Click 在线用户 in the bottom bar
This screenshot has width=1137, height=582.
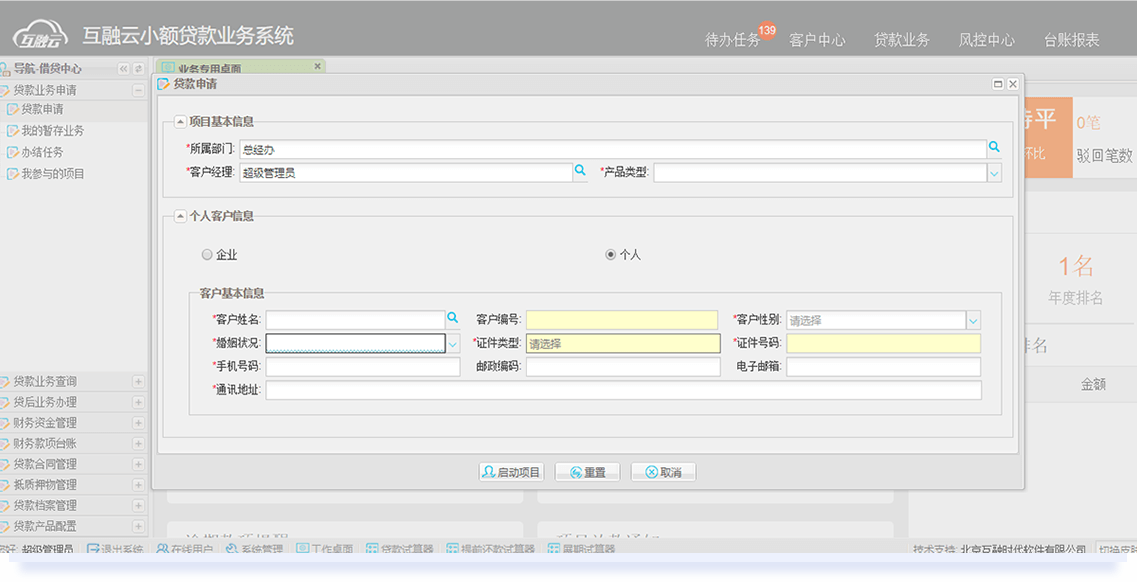pyautogui.click(x=185, y=549)
